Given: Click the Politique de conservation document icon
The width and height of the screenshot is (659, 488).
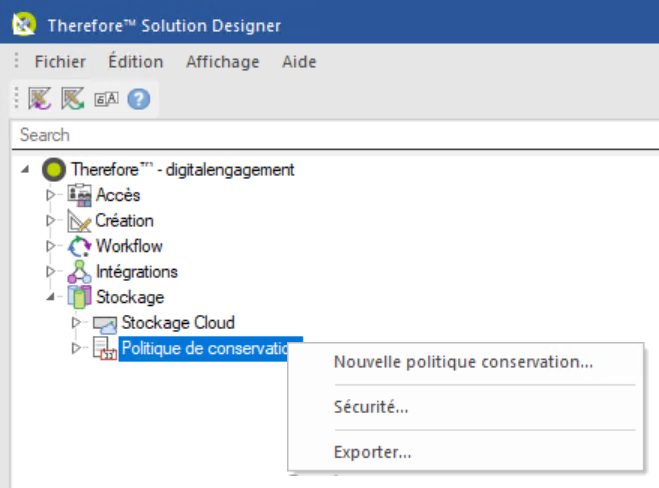Looking at the screenshot, I should (x=105, y=348).
